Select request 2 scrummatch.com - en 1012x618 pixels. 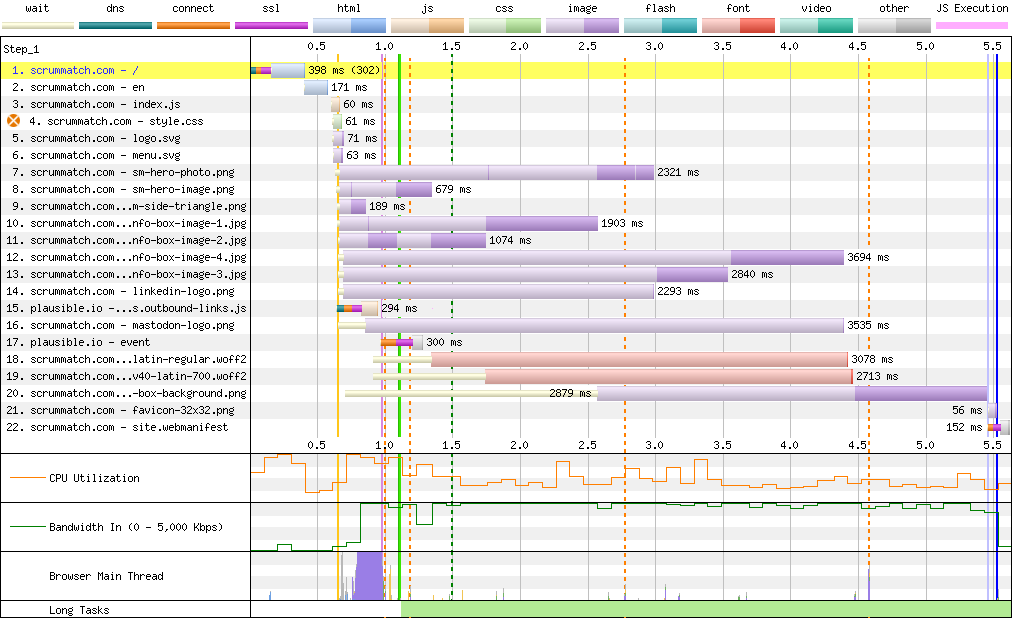tap(78, 87)
